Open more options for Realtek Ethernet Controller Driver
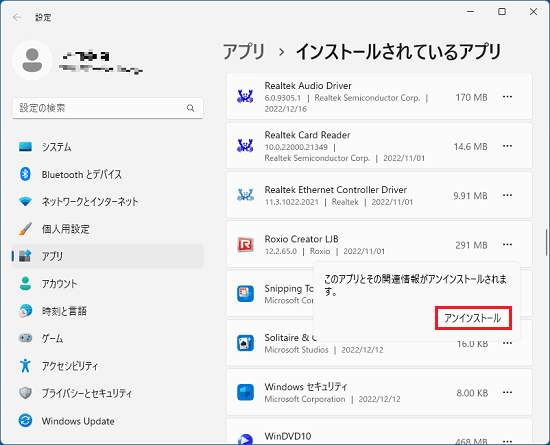This screenshot has height=445, width=550. click(x=507, y=195)
